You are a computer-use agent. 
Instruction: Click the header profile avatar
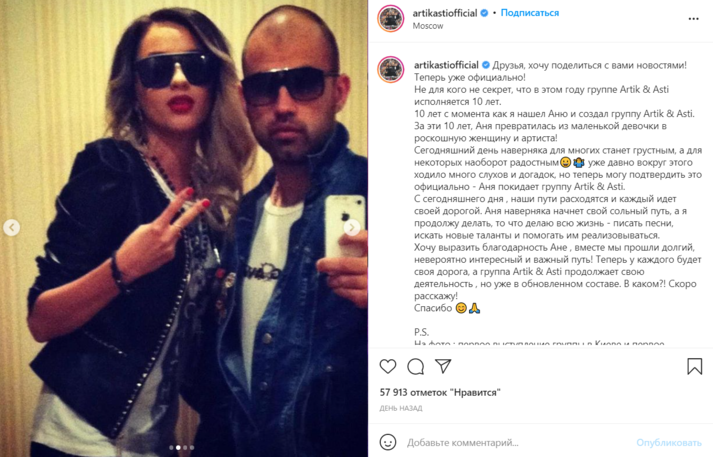tap(391, 19)
